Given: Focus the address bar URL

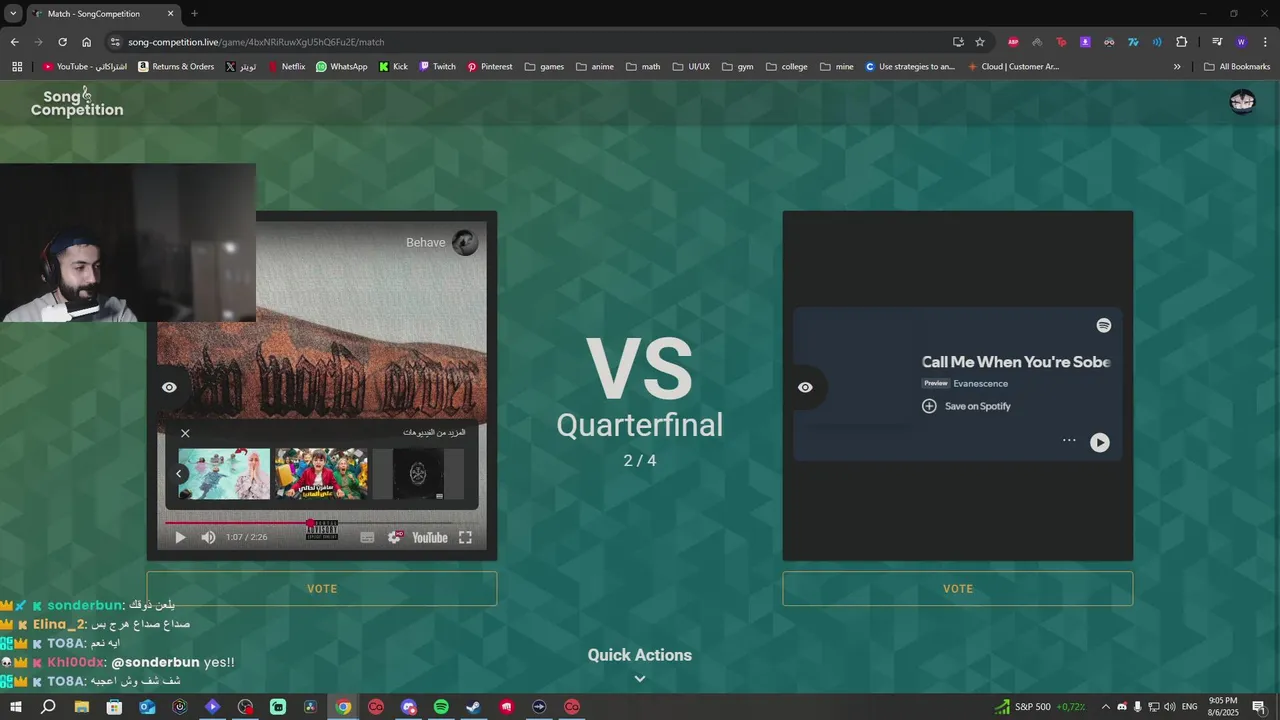Looking at the screenshot, I should coord(256,42).
